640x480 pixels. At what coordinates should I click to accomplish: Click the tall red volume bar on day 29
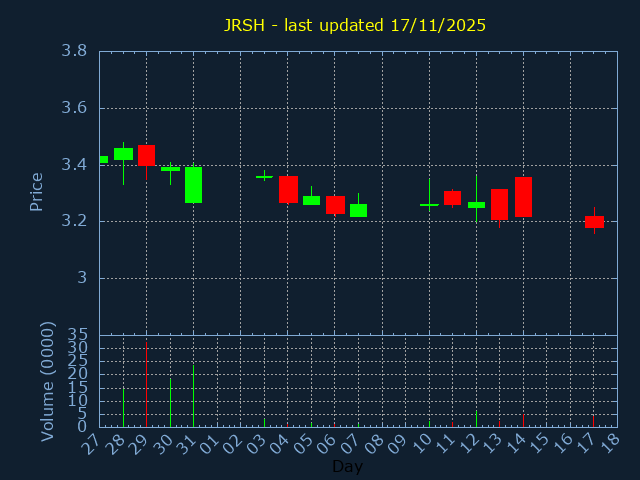click(146, 385)
